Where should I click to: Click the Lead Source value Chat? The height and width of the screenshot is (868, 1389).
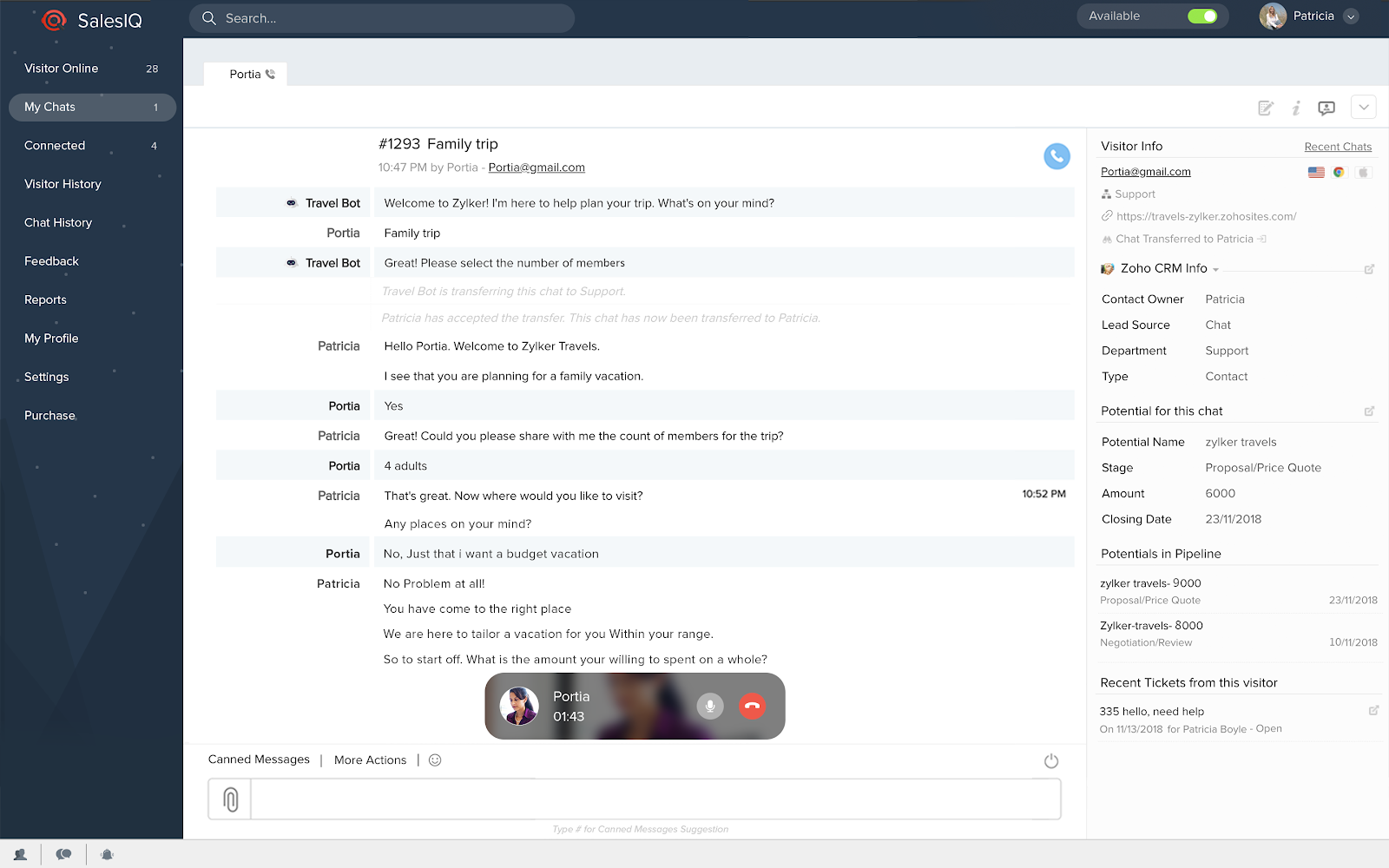point(1218,325)
